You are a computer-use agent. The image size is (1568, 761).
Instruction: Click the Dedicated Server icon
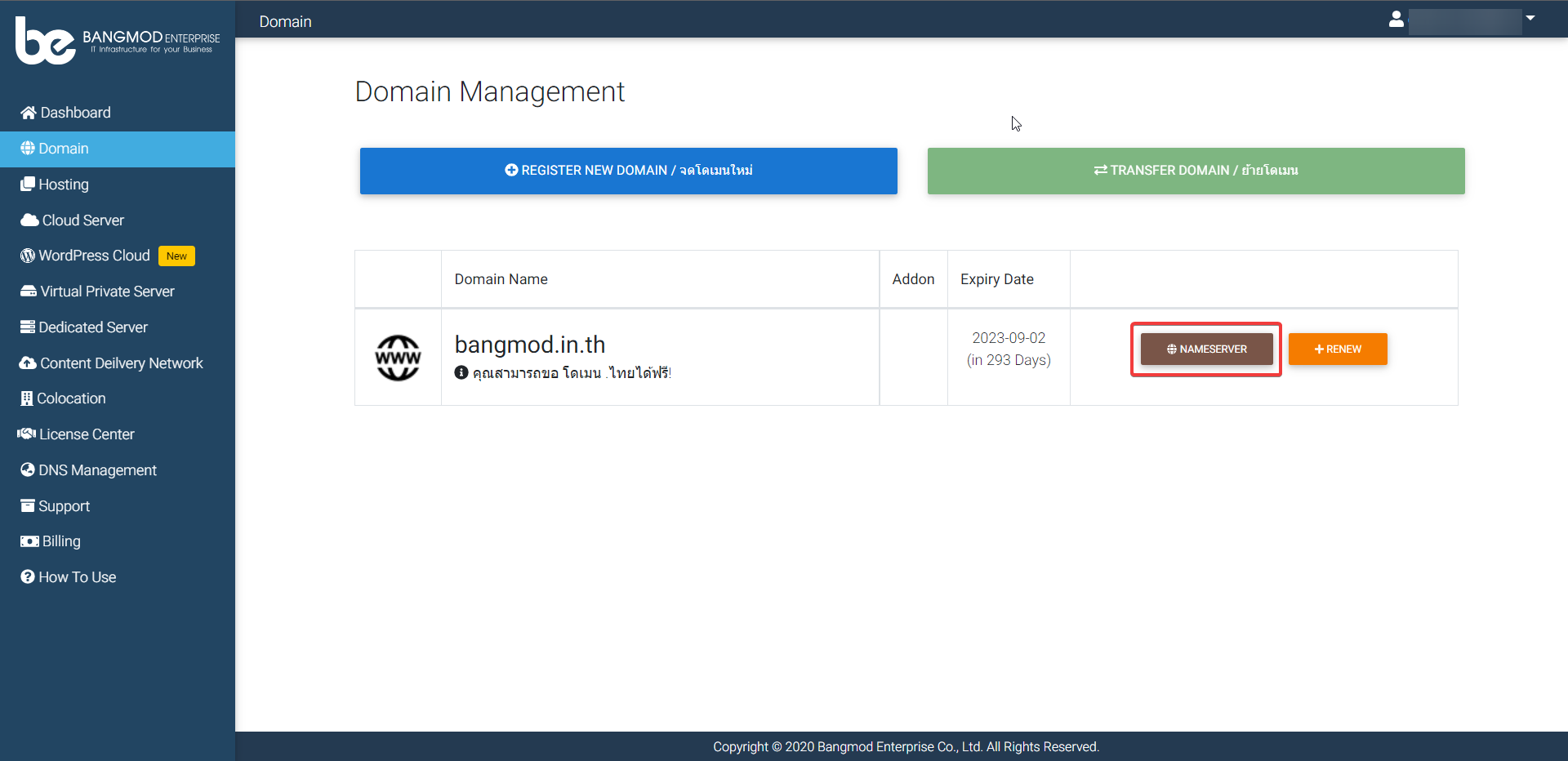(26, 327)
